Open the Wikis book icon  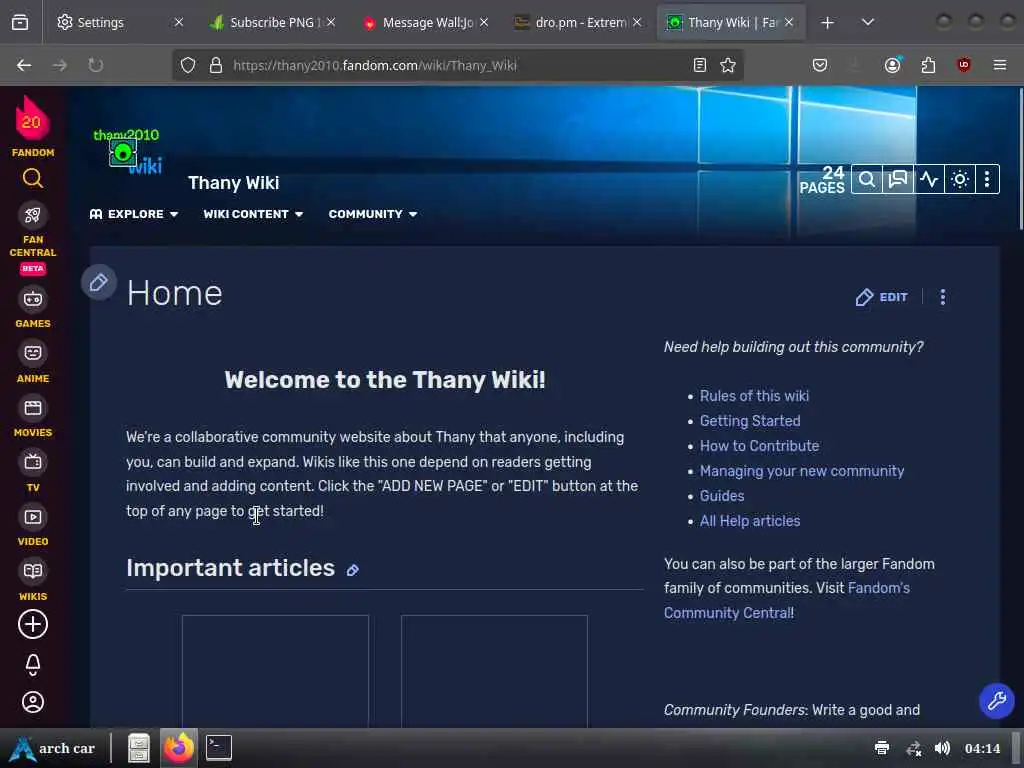[x=33, y=571]
